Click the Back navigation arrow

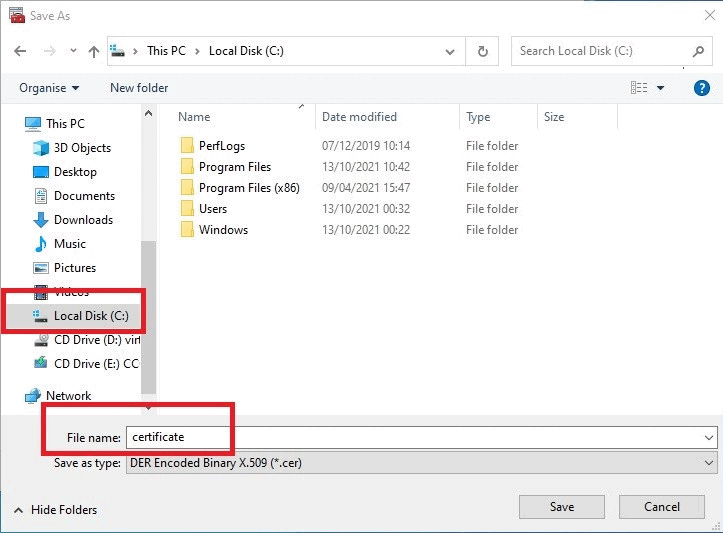click(20, 51)
